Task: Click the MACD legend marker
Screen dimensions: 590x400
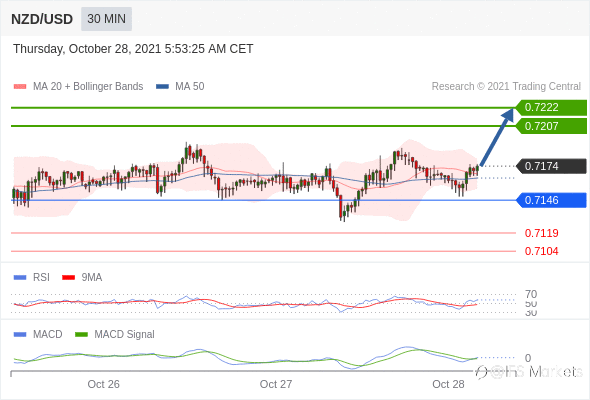Action: pyautogui.click(x=20, y=334)
